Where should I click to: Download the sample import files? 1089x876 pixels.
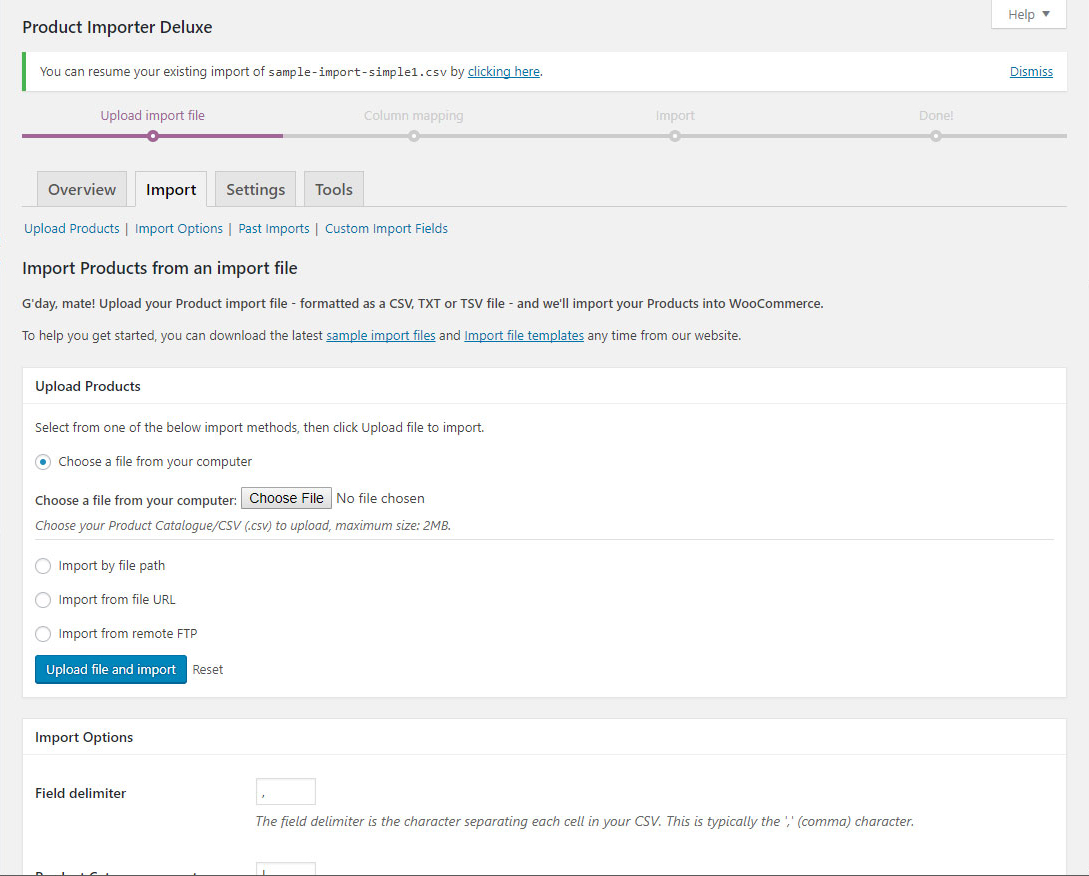coord(380,336)
